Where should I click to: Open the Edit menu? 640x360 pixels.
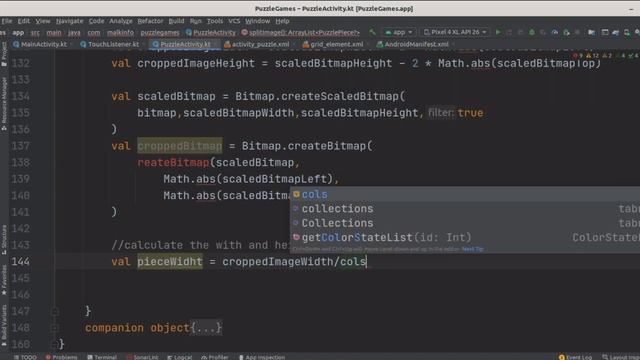(24, 21)
